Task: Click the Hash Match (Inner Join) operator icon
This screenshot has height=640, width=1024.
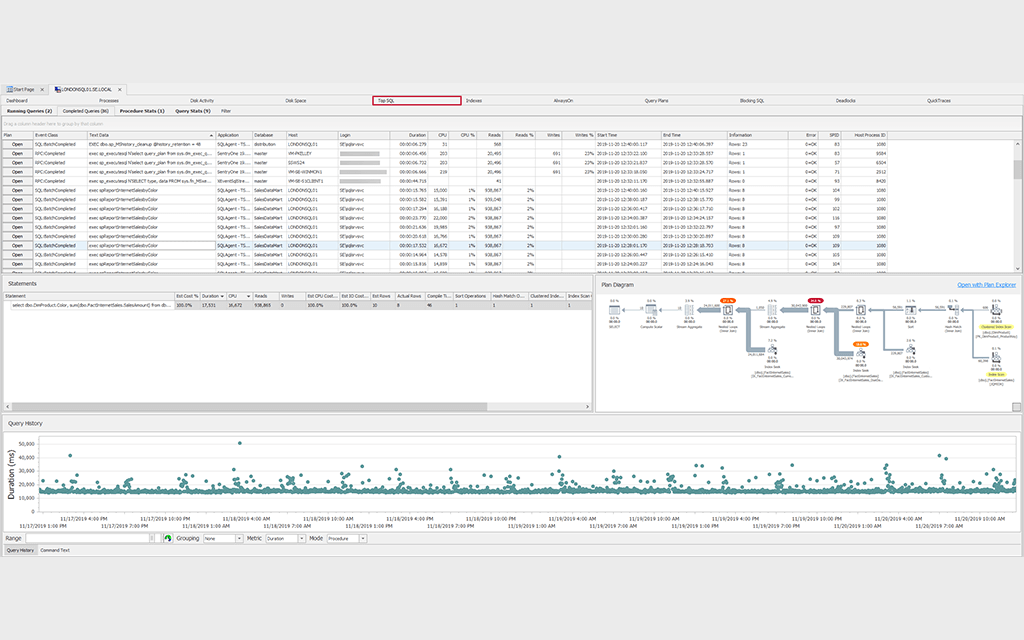Action: click(951, 309)
